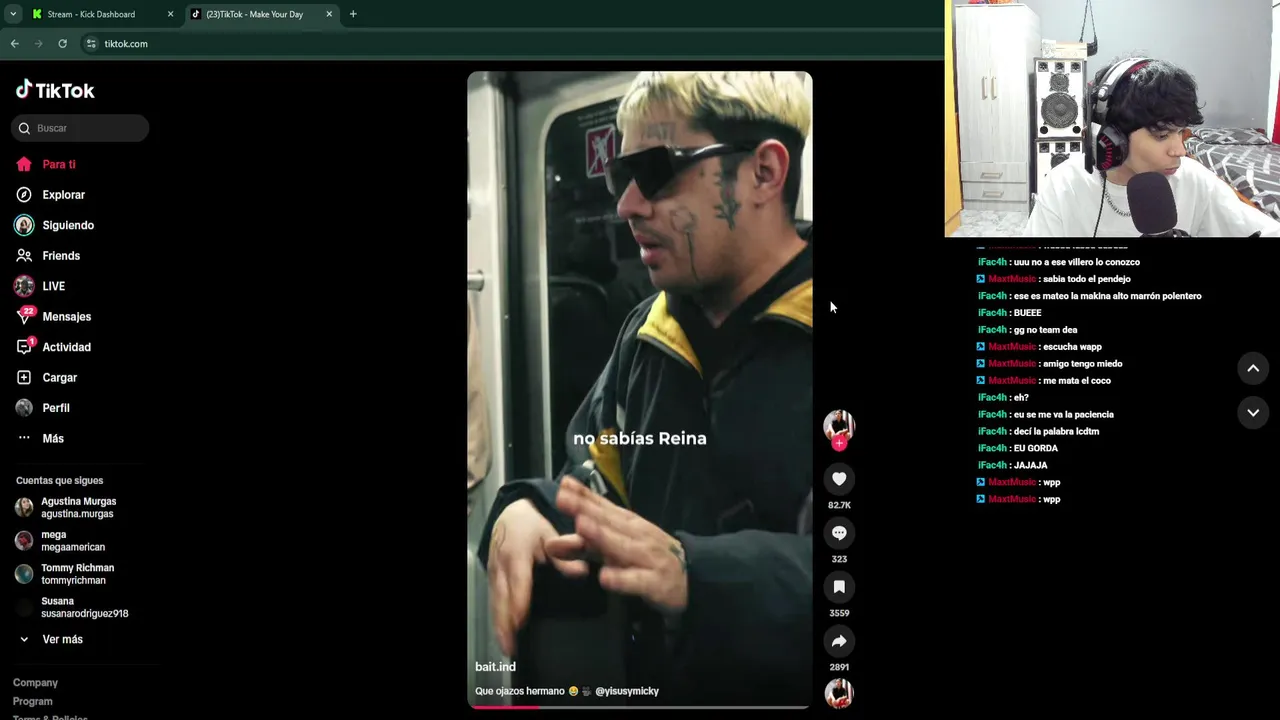Click the Cargar plus-square icon
The image size is (1280, 720).
click(x=24, y=378)
